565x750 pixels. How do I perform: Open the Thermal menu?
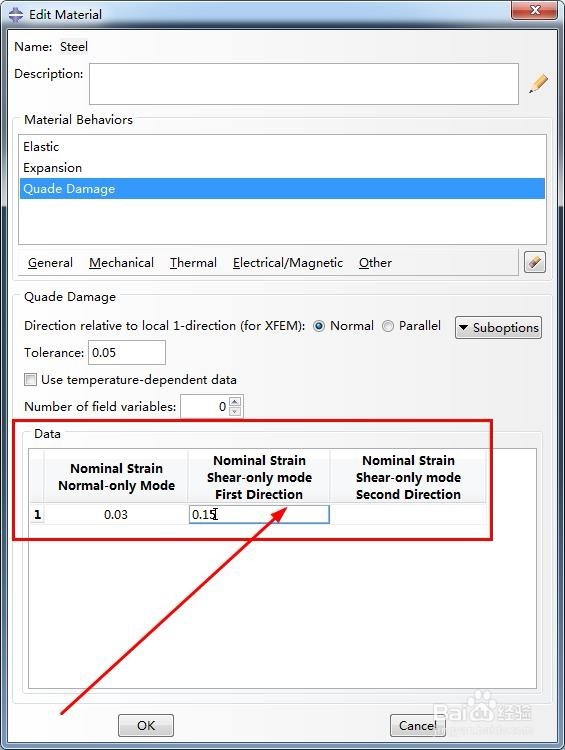coord(193,263)
